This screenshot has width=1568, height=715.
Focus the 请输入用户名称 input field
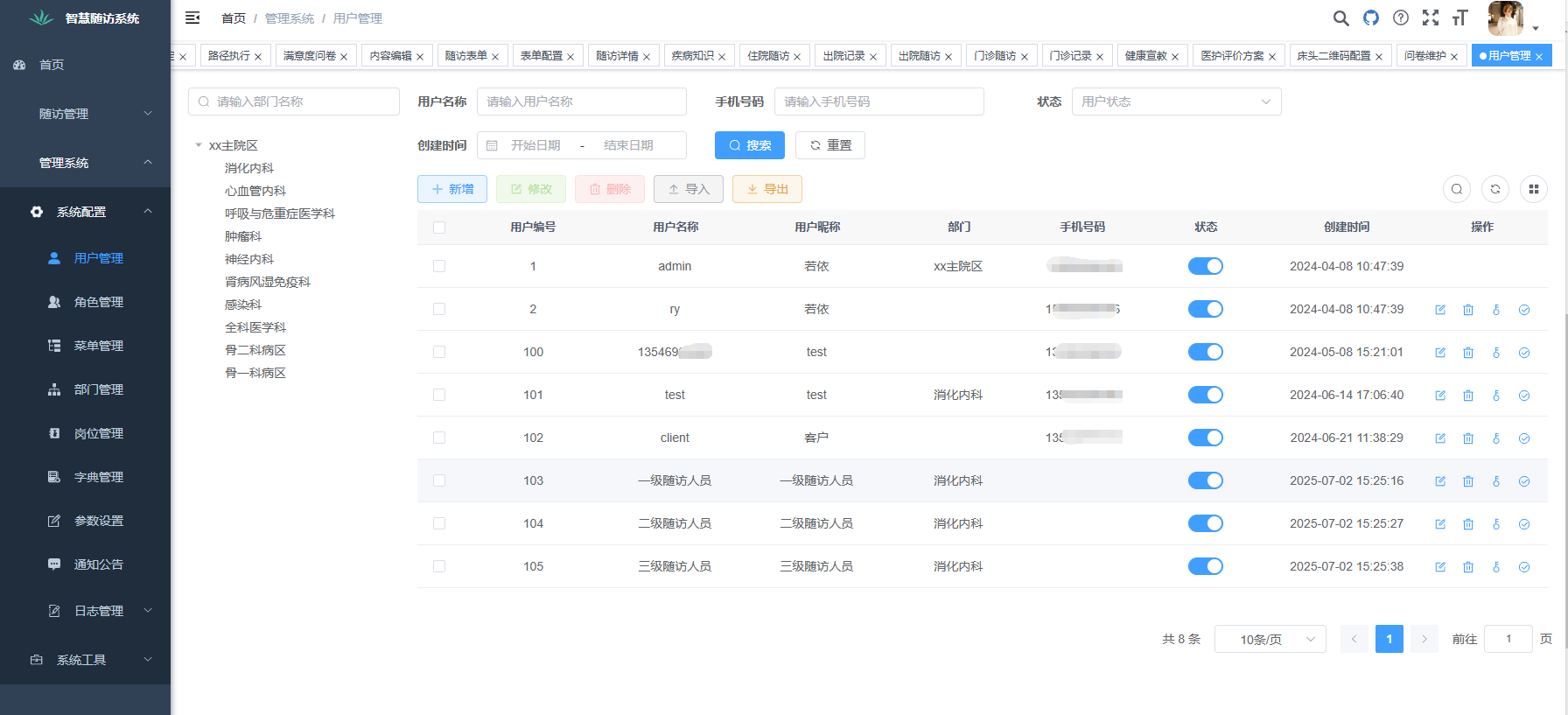point(582,102)
